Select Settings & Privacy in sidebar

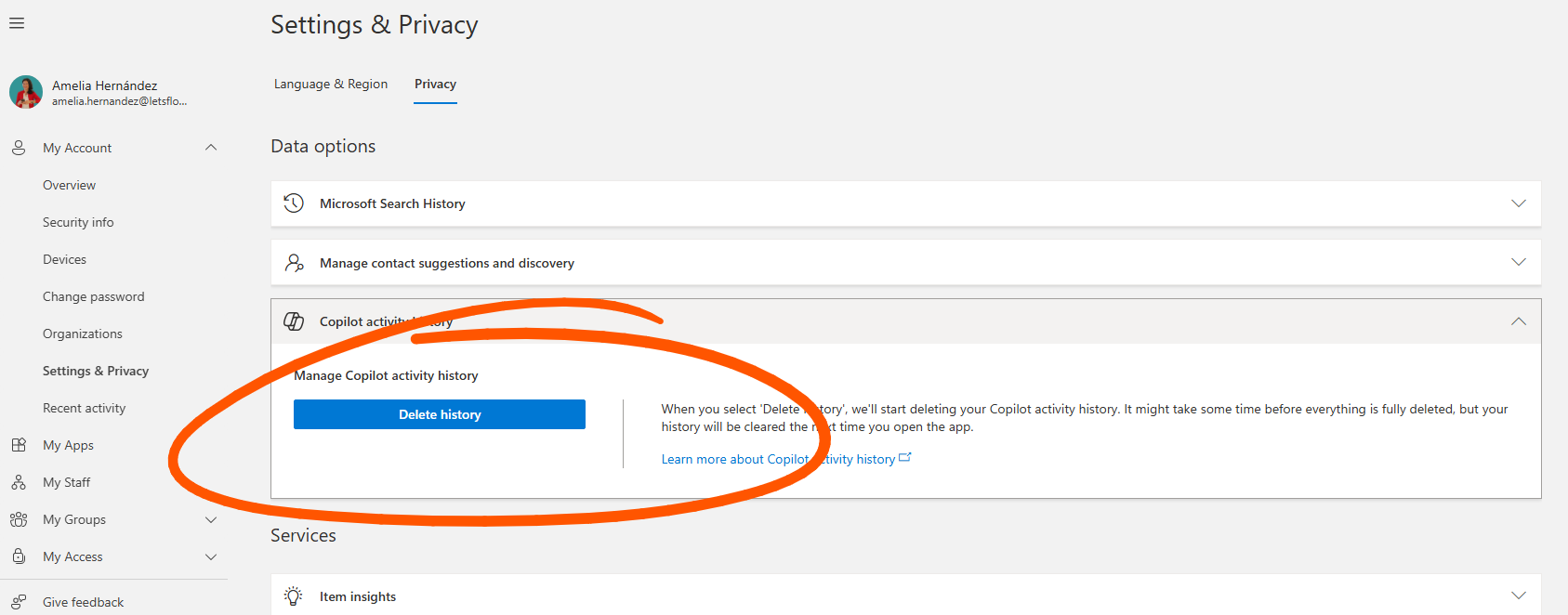pos(96,371)
